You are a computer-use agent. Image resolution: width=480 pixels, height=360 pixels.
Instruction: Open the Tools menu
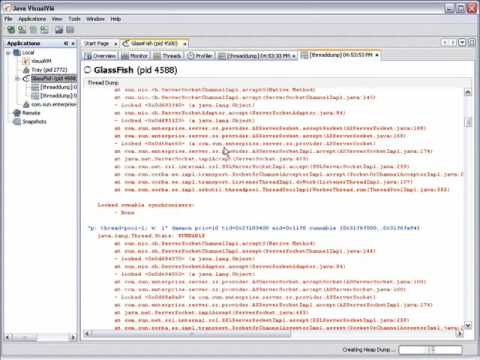pos(74,19)
